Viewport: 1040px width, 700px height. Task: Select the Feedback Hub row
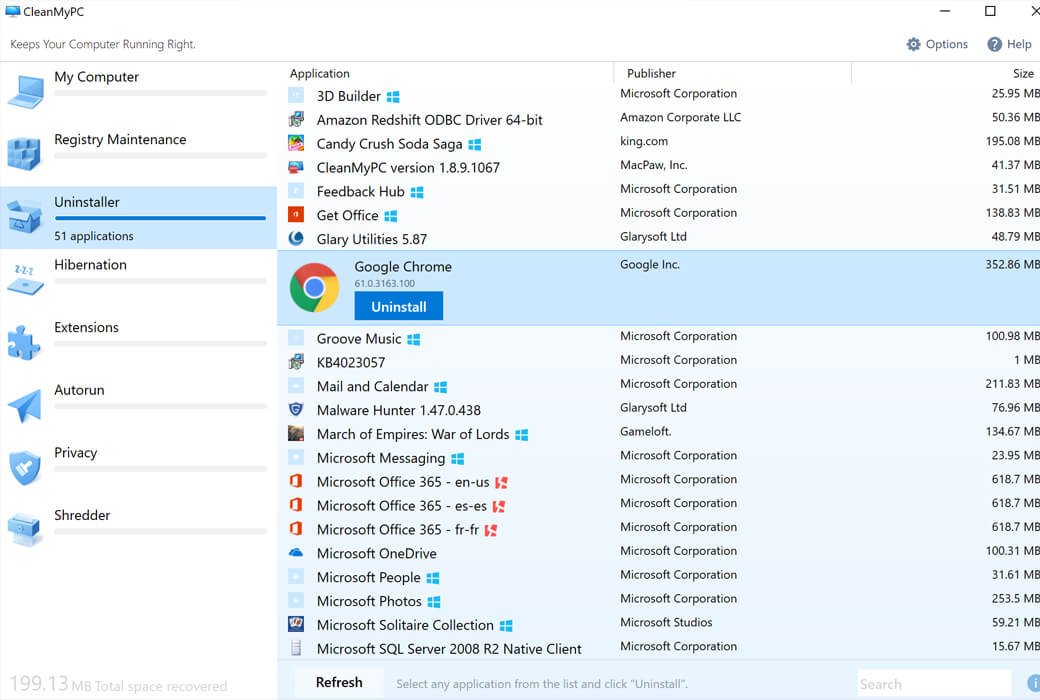coord(659,191)
